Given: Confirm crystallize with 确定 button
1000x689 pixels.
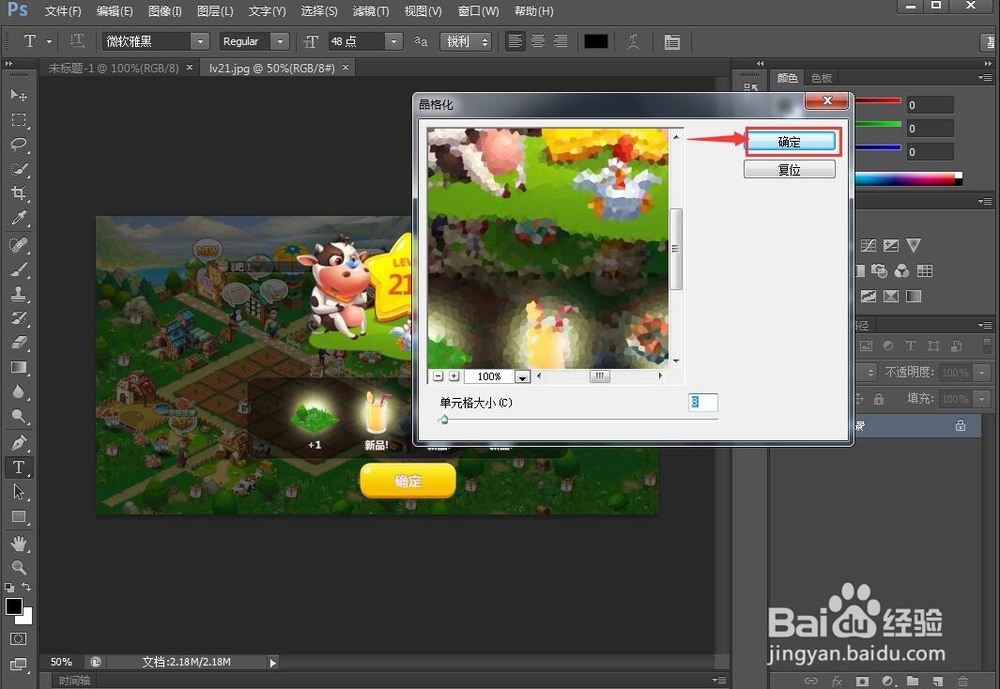Looking at the screenshot, I should coord(790,142).
